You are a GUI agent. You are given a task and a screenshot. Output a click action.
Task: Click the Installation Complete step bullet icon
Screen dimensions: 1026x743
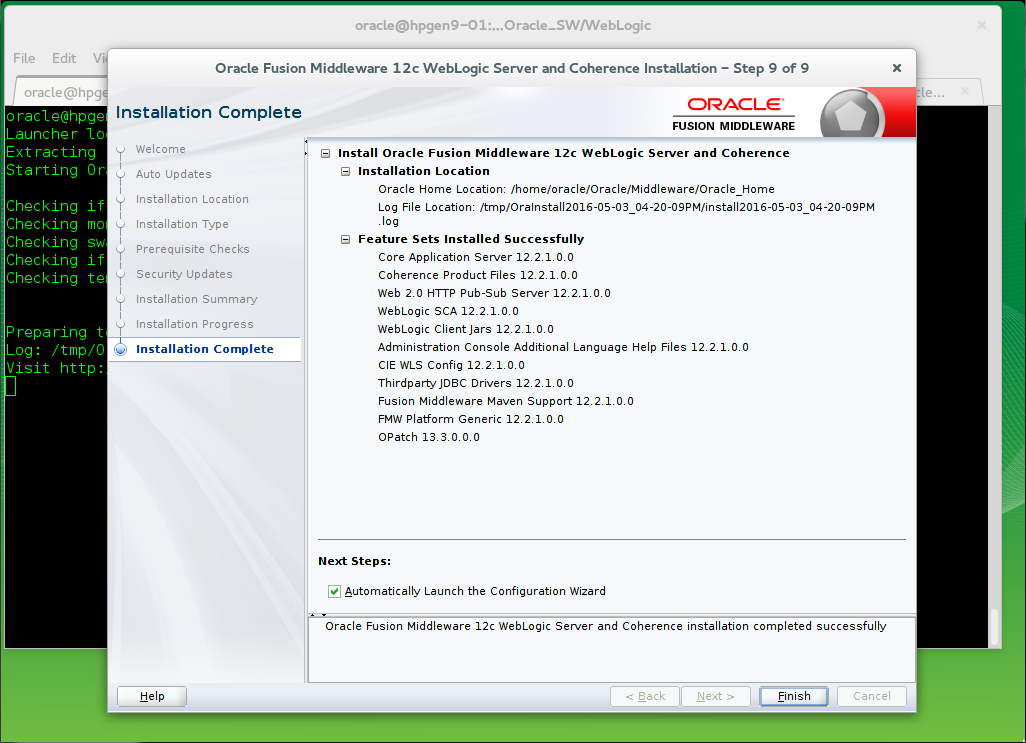point(121,349)
